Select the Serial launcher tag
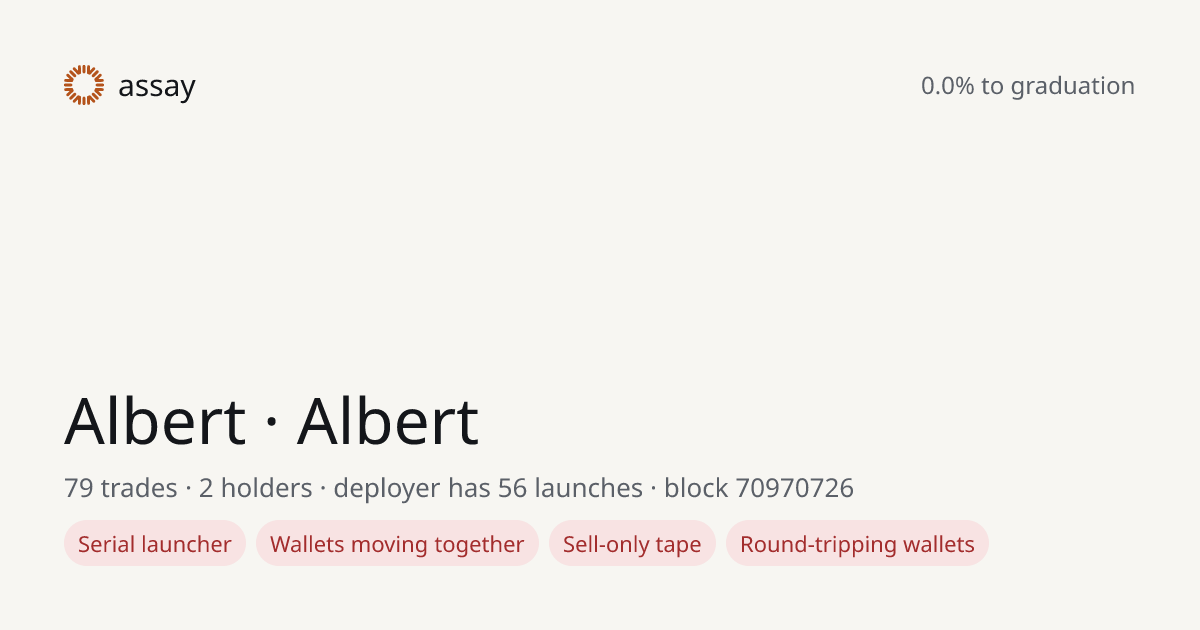Viewport: 1200px width, 630px height. tap(155, 544)
